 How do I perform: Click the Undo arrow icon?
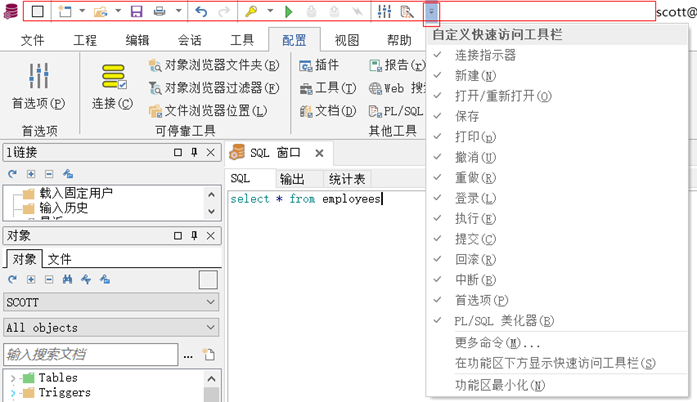(x=201, y=12)
